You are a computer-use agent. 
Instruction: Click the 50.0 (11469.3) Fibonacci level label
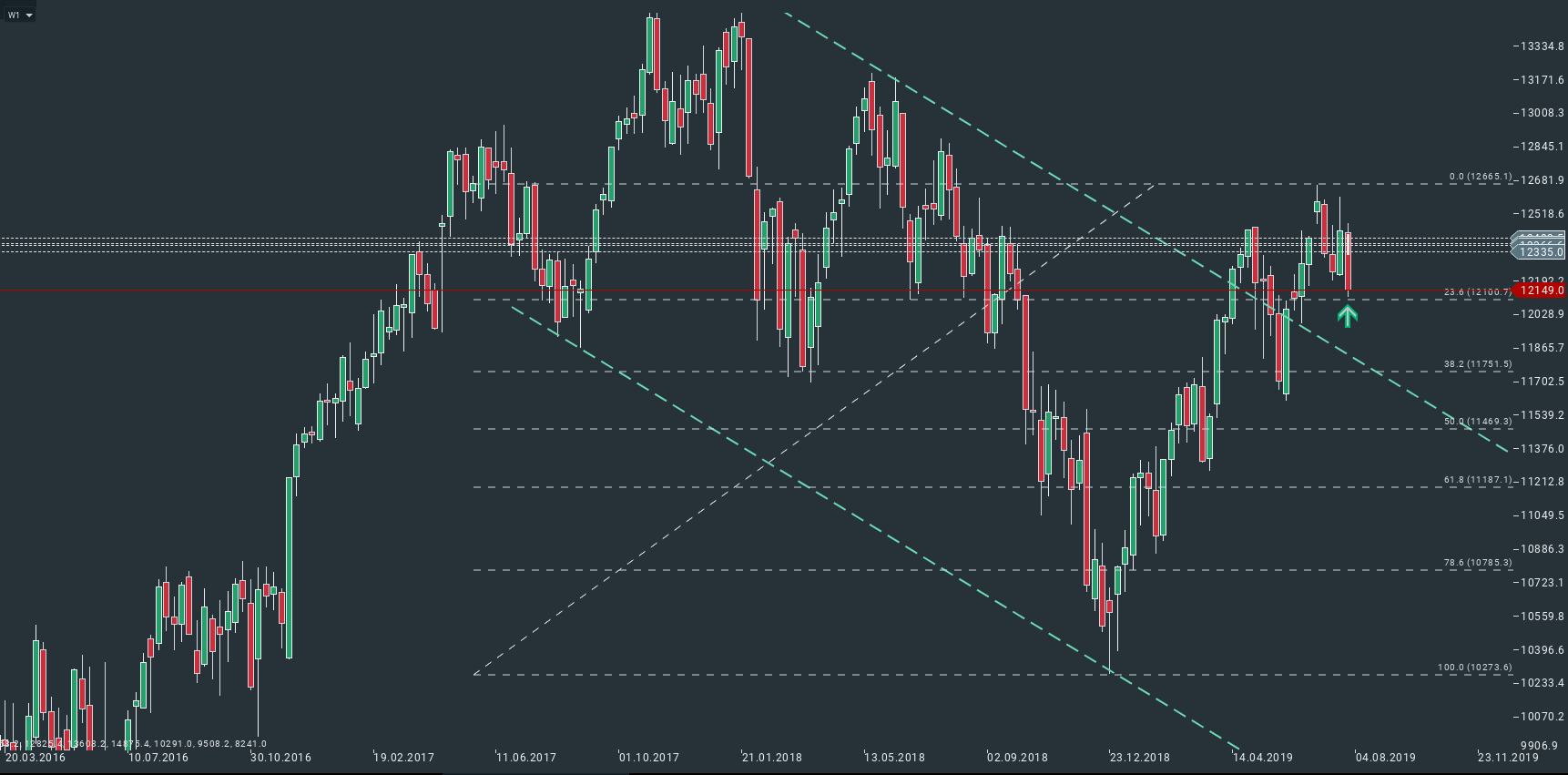point(1478,422)
